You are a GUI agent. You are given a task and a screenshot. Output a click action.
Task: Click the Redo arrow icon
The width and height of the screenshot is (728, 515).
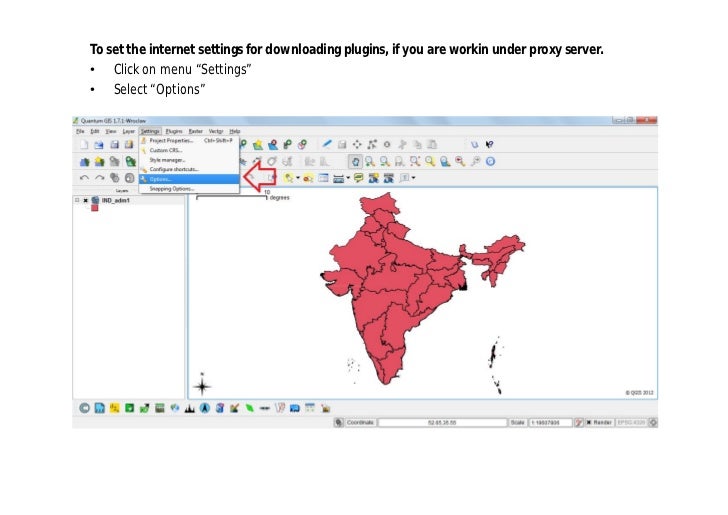tap(99, 178)
